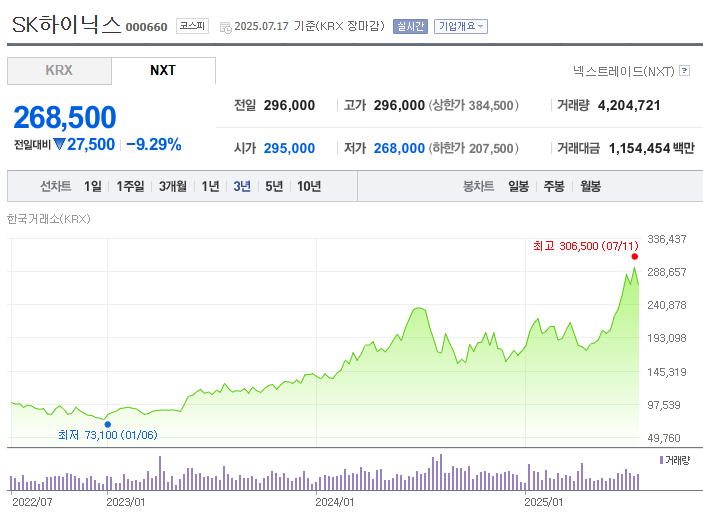The height and width of the screenshot is (515, 703).
Task: Switch to 월봉 monthly candle chart
Action: [x=590, y=186]
